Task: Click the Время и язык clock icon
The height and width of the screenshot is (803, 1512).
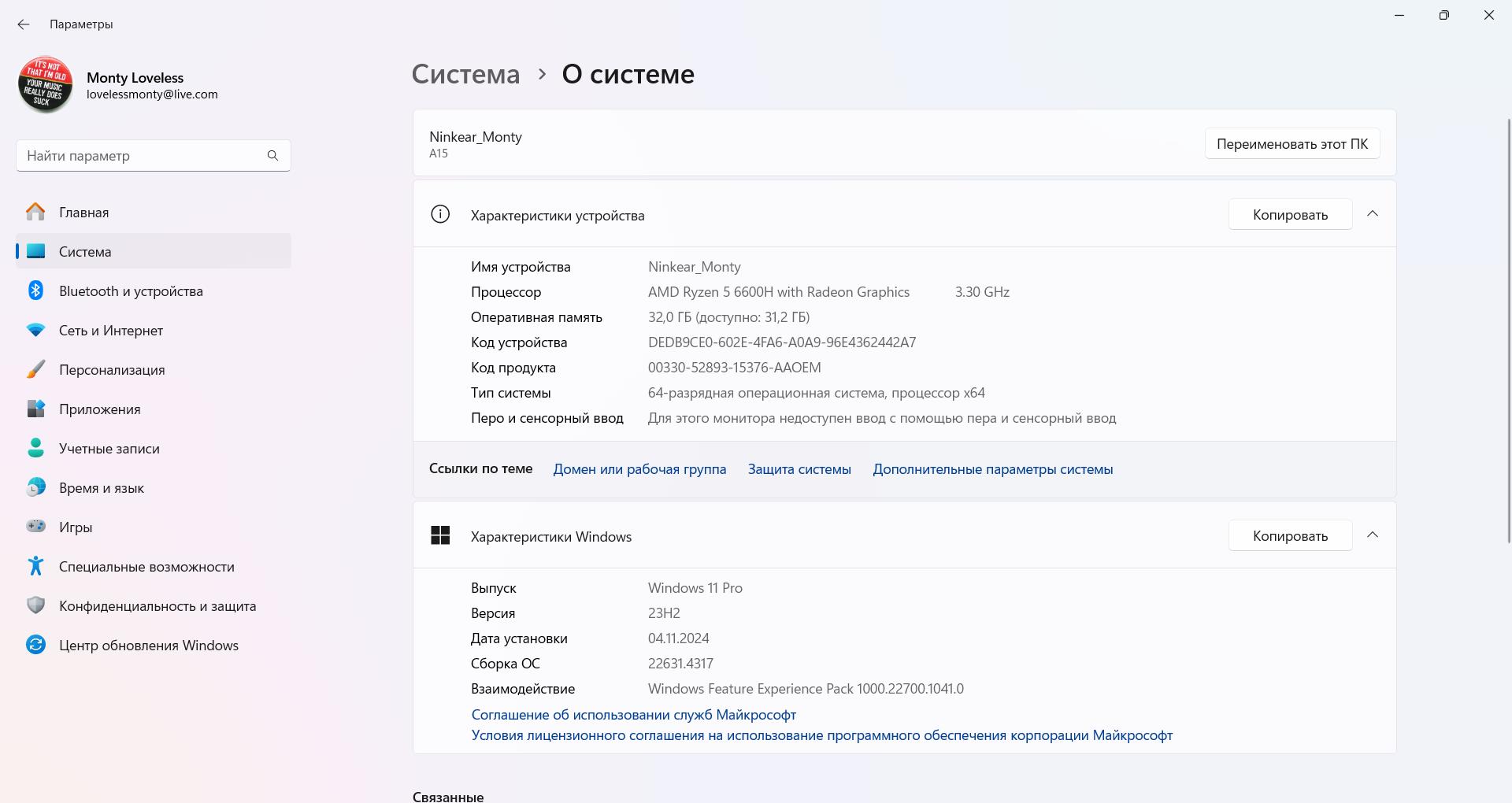Action: (x=35, y=488)
